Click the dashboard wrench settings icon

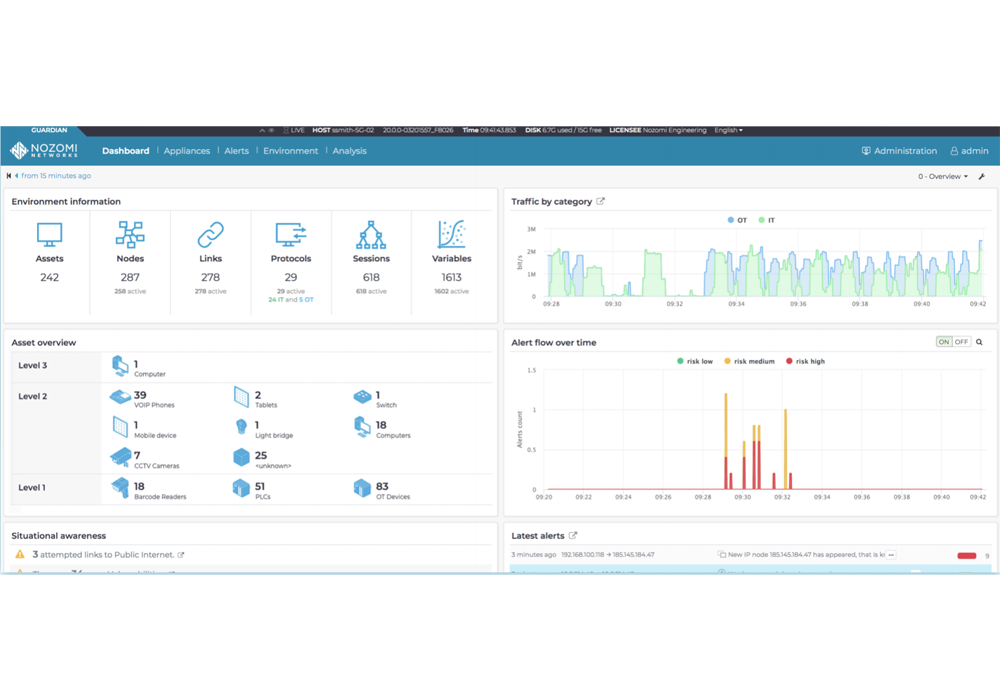click(982, 177)
